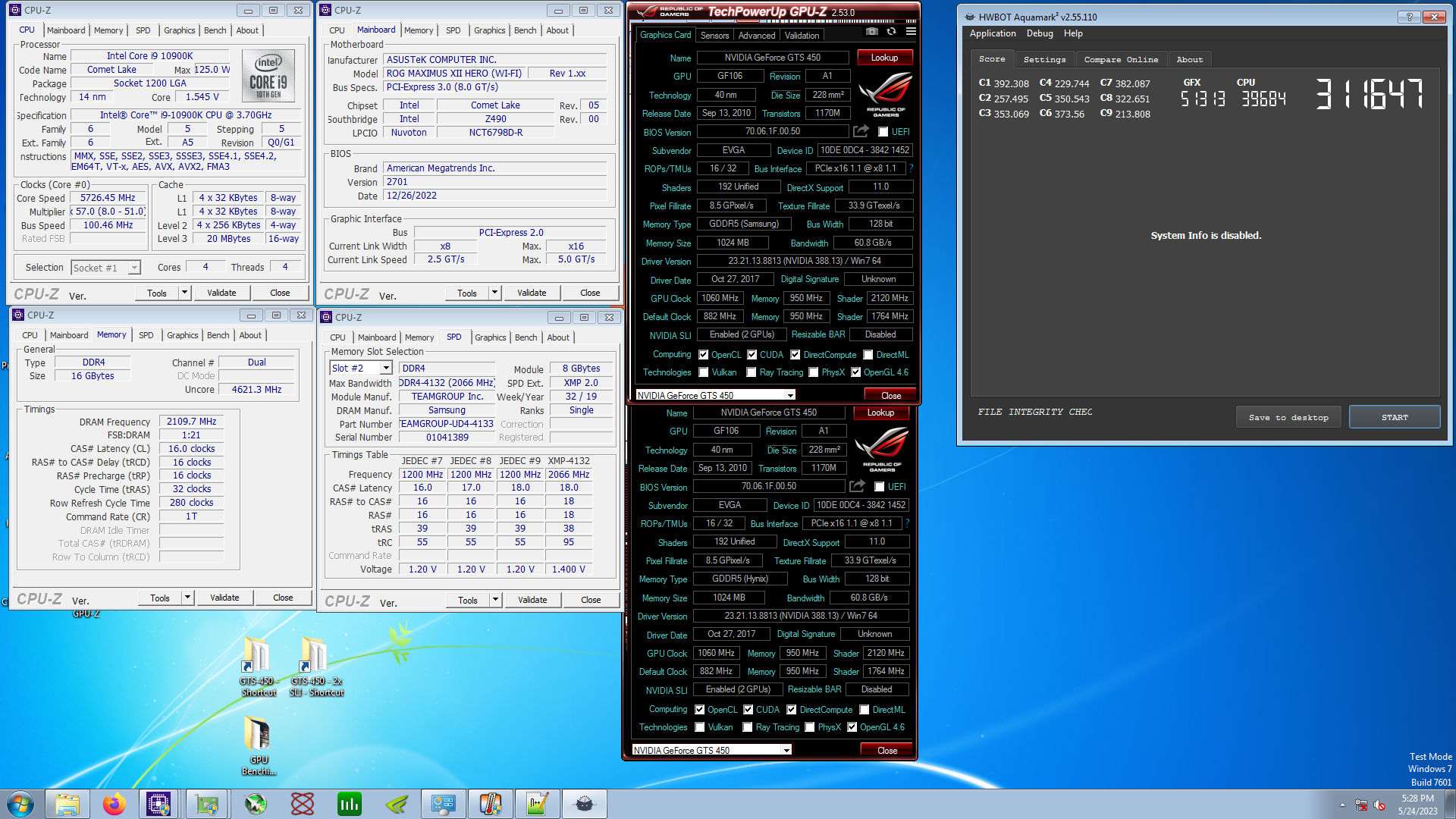Toggle PhysX checkbox in upper GPU-Z window
This screenshot has height=819, width=1456.
813,372
